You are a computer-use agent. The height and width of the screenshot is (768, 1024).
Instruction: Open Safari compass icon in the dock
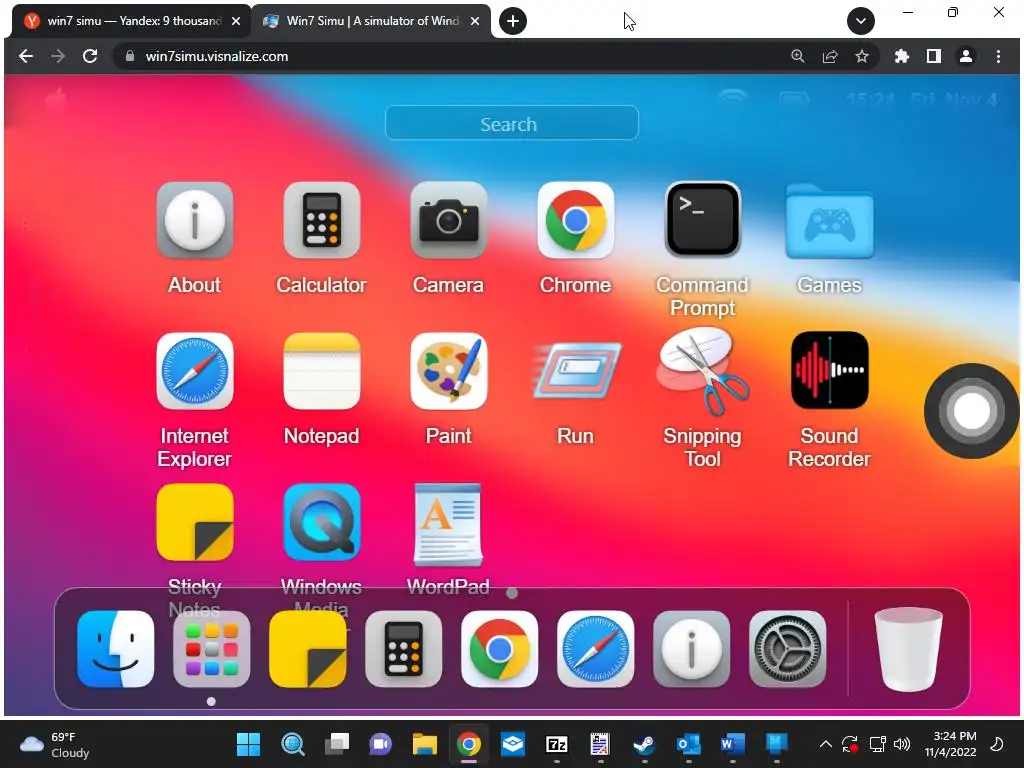tap(596, 649)
